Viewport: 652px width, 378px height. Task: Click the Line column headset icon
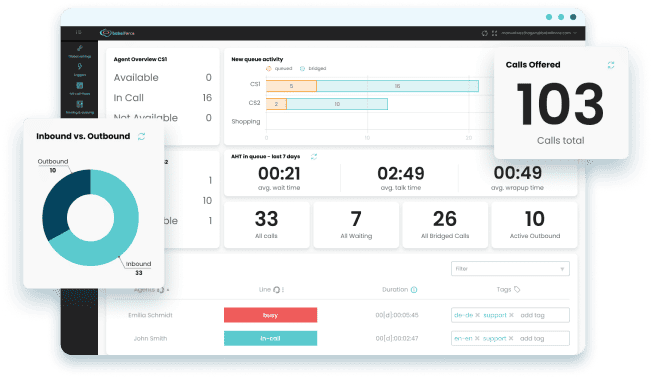tap(276, 290)
